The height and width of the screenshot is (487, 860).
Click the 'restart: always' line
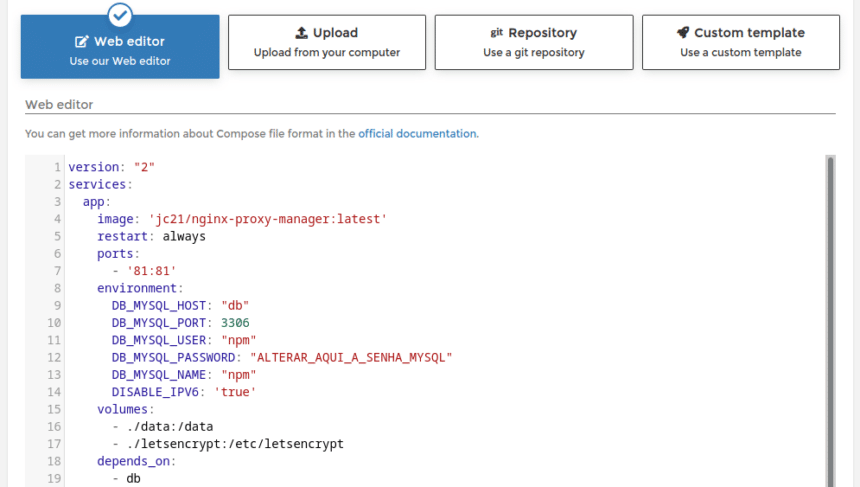[151, 237]
